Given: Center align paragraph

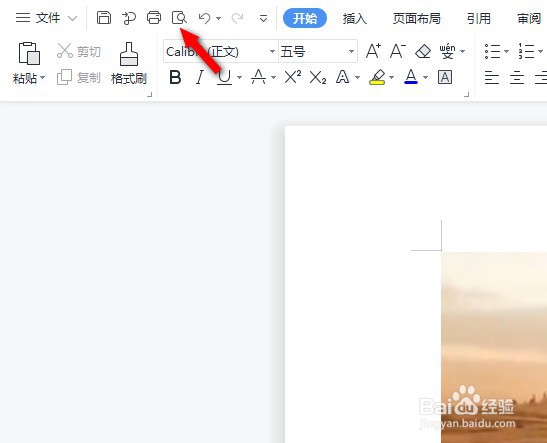Looking at the screenshot, I should (x=517, y=77).
